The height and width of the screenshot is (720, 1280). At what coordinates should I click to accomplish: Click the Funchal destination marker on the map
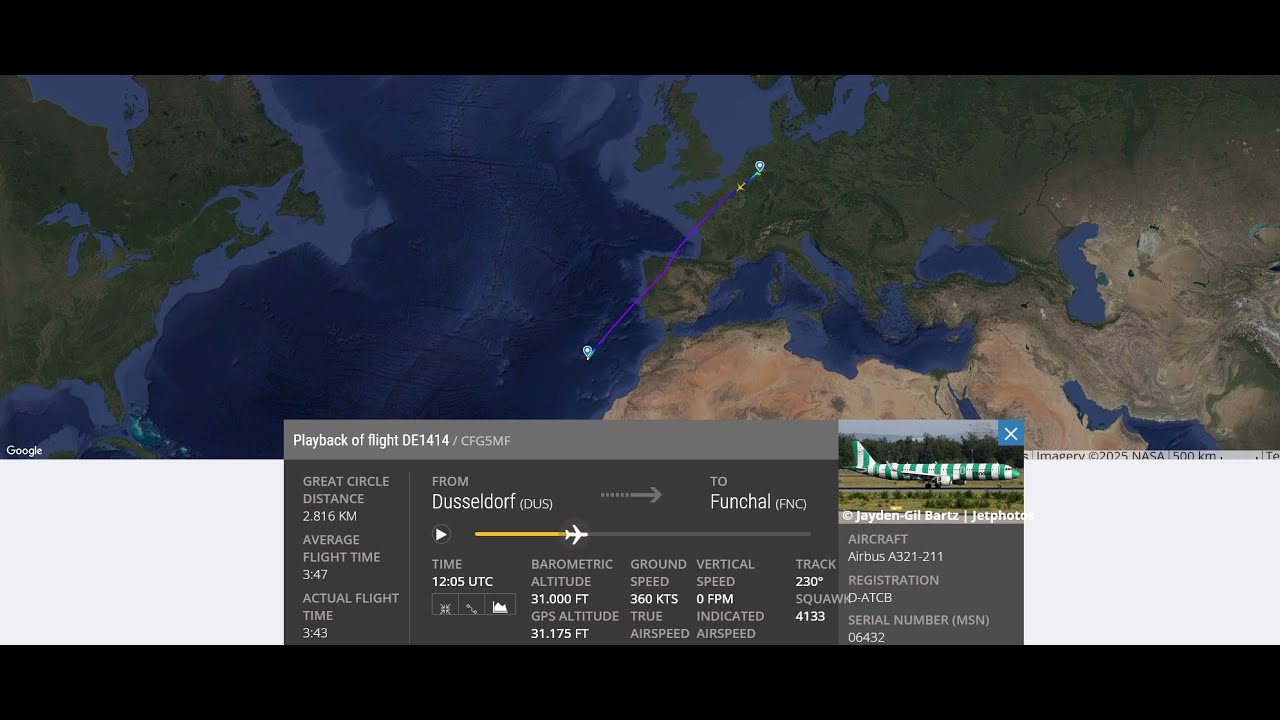coord(588,352)
